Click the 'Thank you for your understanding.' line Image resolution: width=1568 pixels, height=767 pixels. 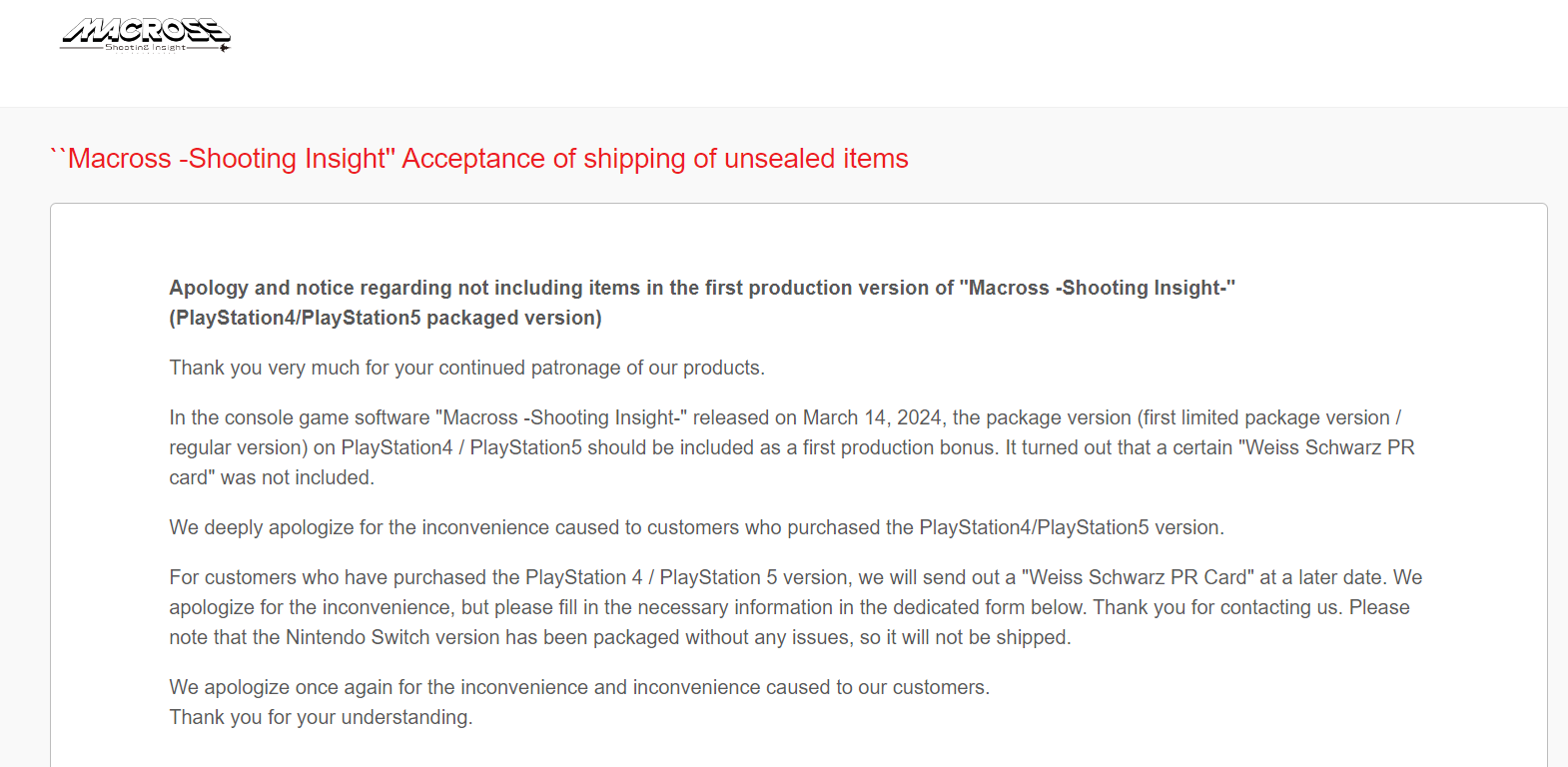321,717
